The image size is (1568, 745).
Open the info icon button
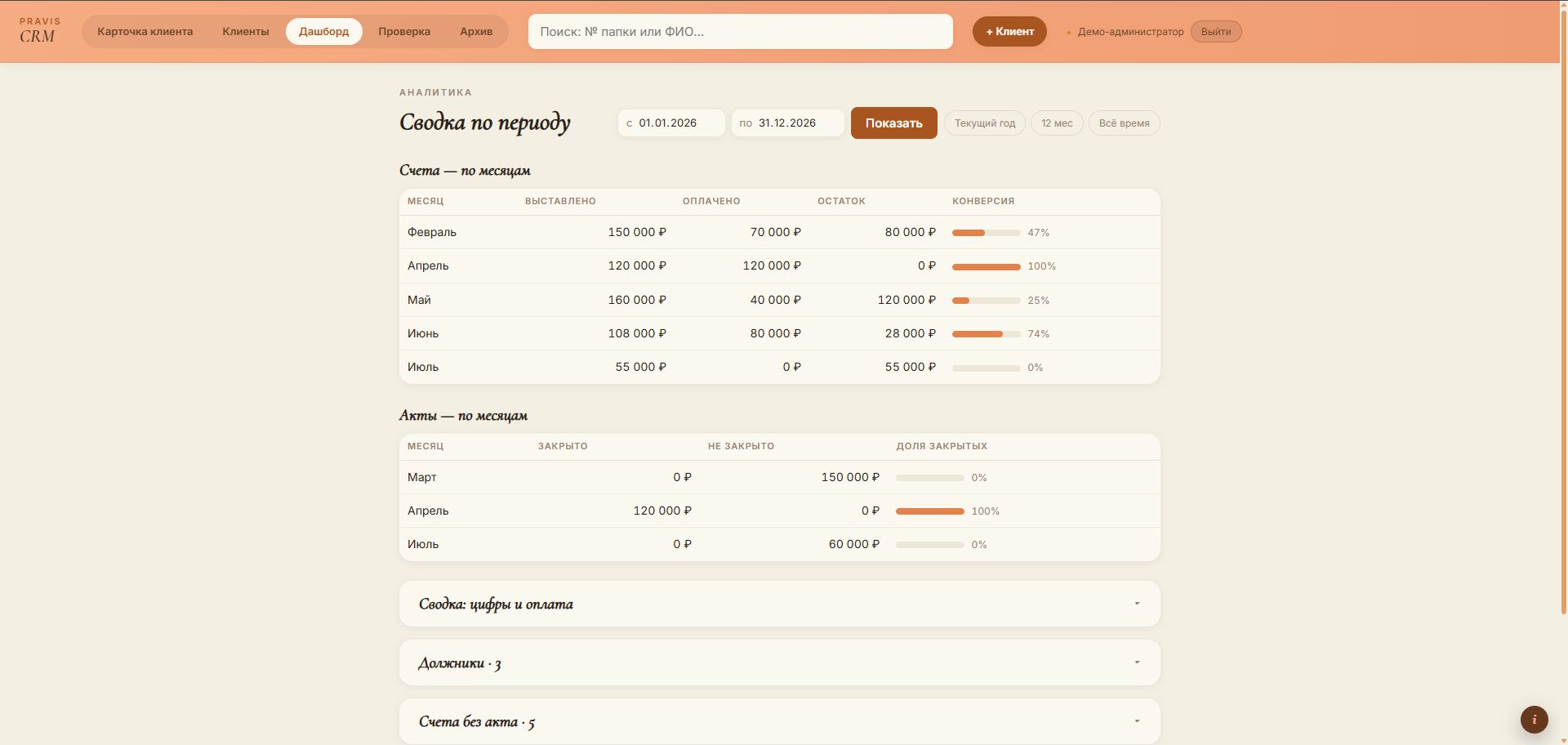pyautogui.click(x=1534, y=720)
